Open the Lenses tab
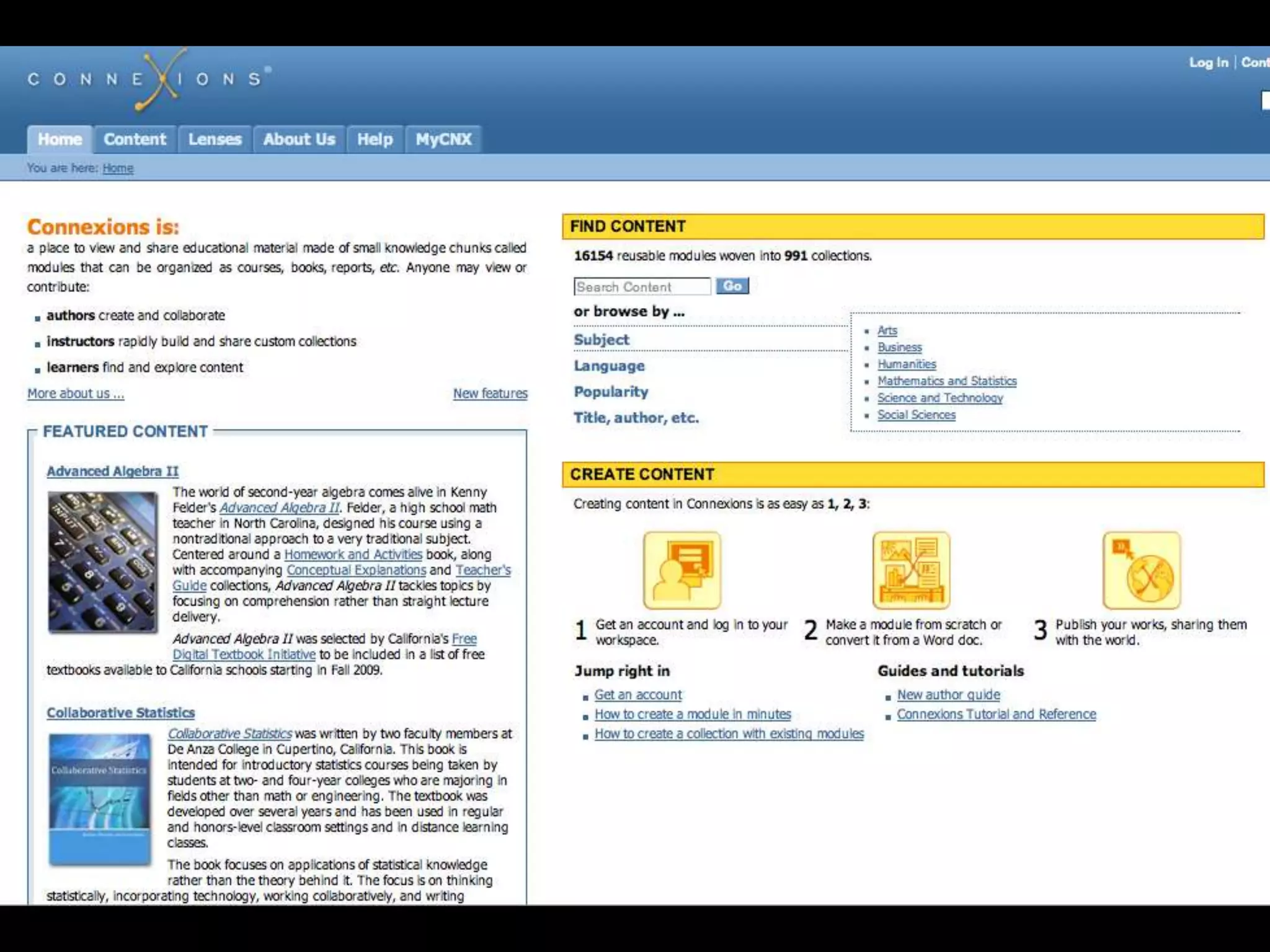This screenshot has height=952, width=1270. tap(215, 139)
